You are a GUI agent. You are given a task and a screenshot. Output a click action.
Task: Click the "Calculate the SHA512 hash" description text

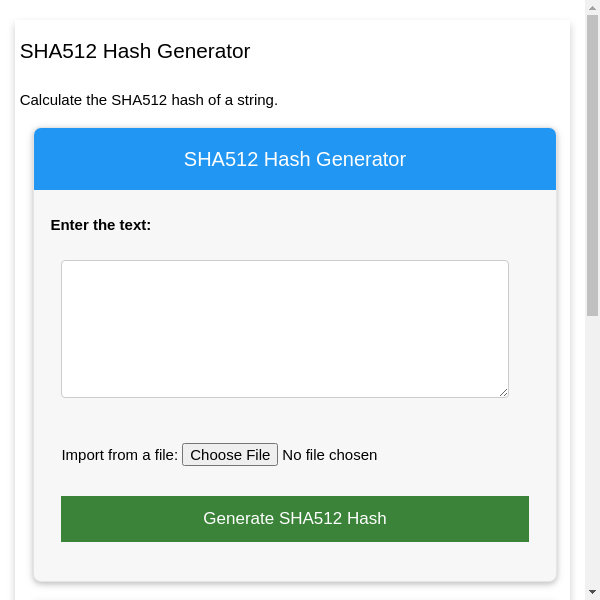(149, 100)
